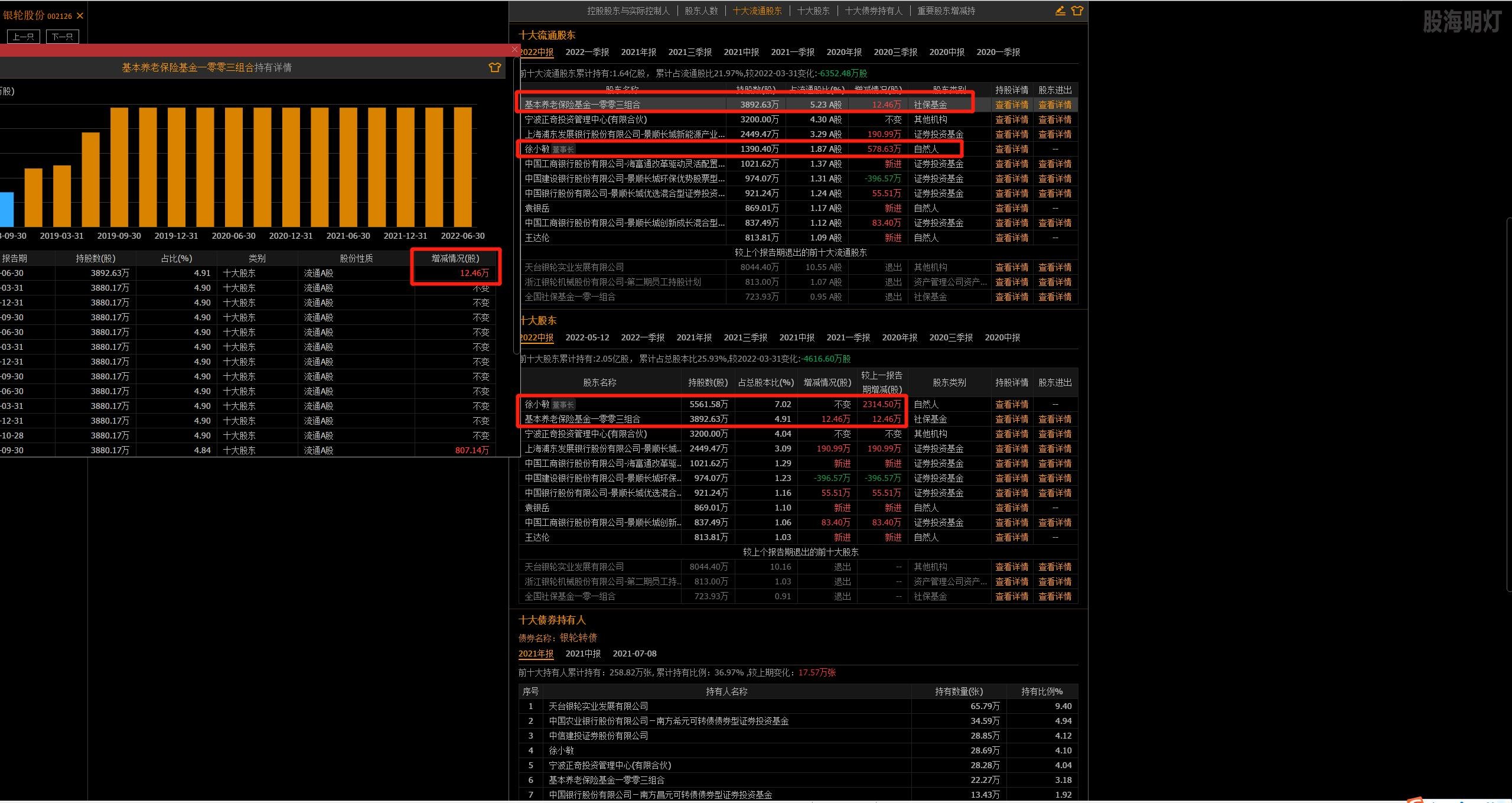
Task: Click 持股数(股) header in 十大股东 table
Action: click(x=708, y=382)
